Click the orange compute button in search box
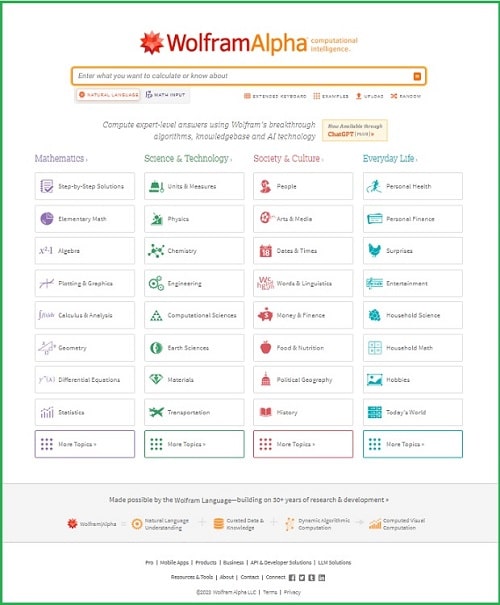This screenshot has height=605, width=500. click(417, 76)
